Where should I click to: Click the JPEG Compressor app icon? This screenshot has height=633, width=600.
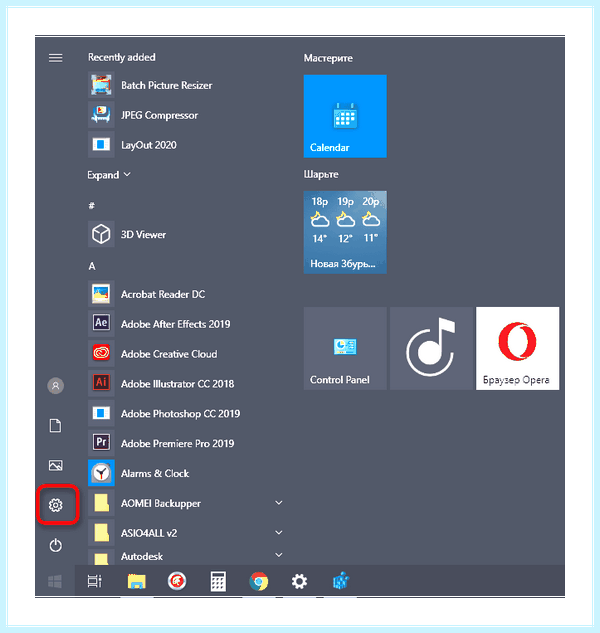[101, 115]
